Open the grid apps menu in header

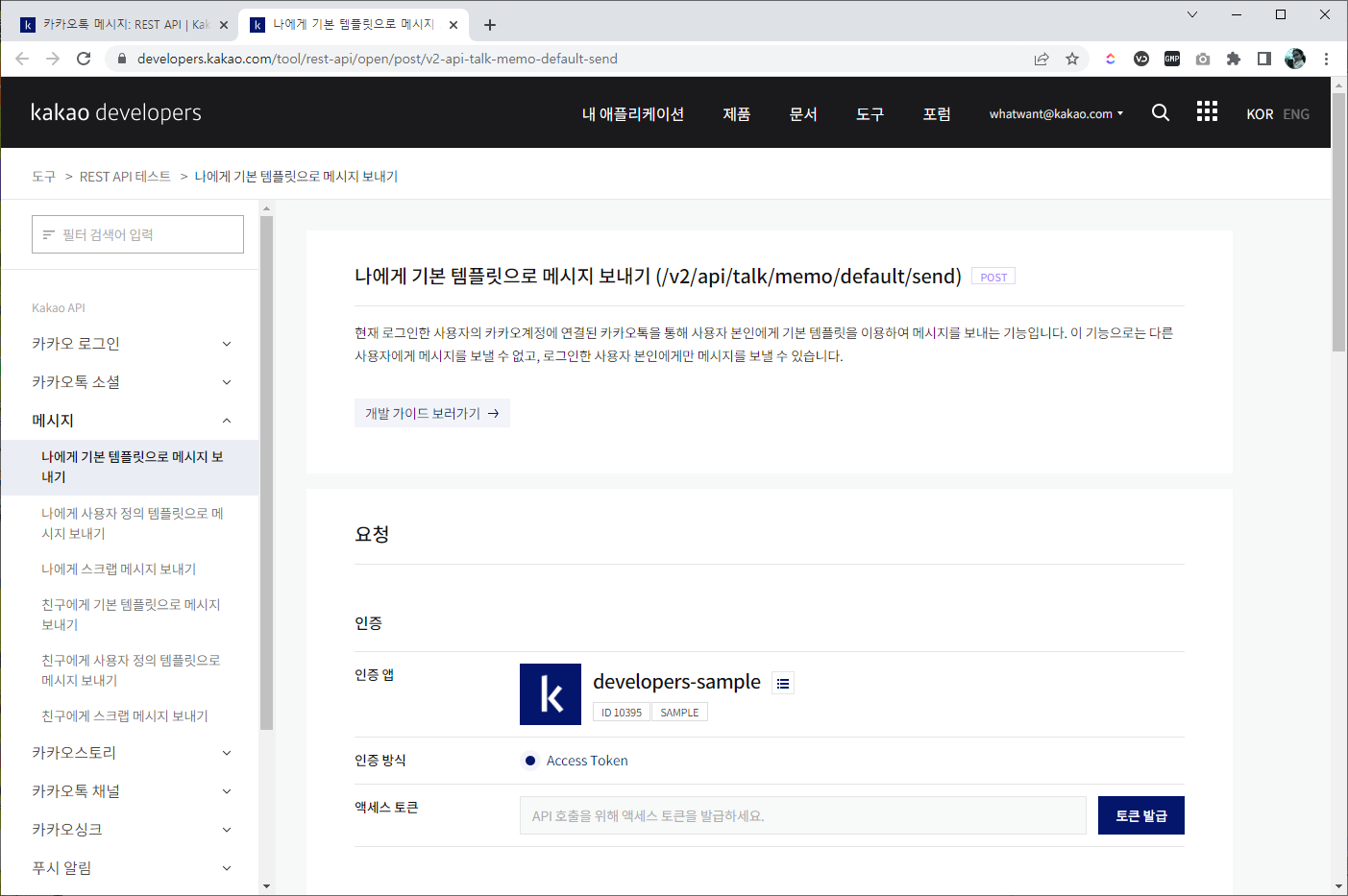click(x=1207, y=111)
